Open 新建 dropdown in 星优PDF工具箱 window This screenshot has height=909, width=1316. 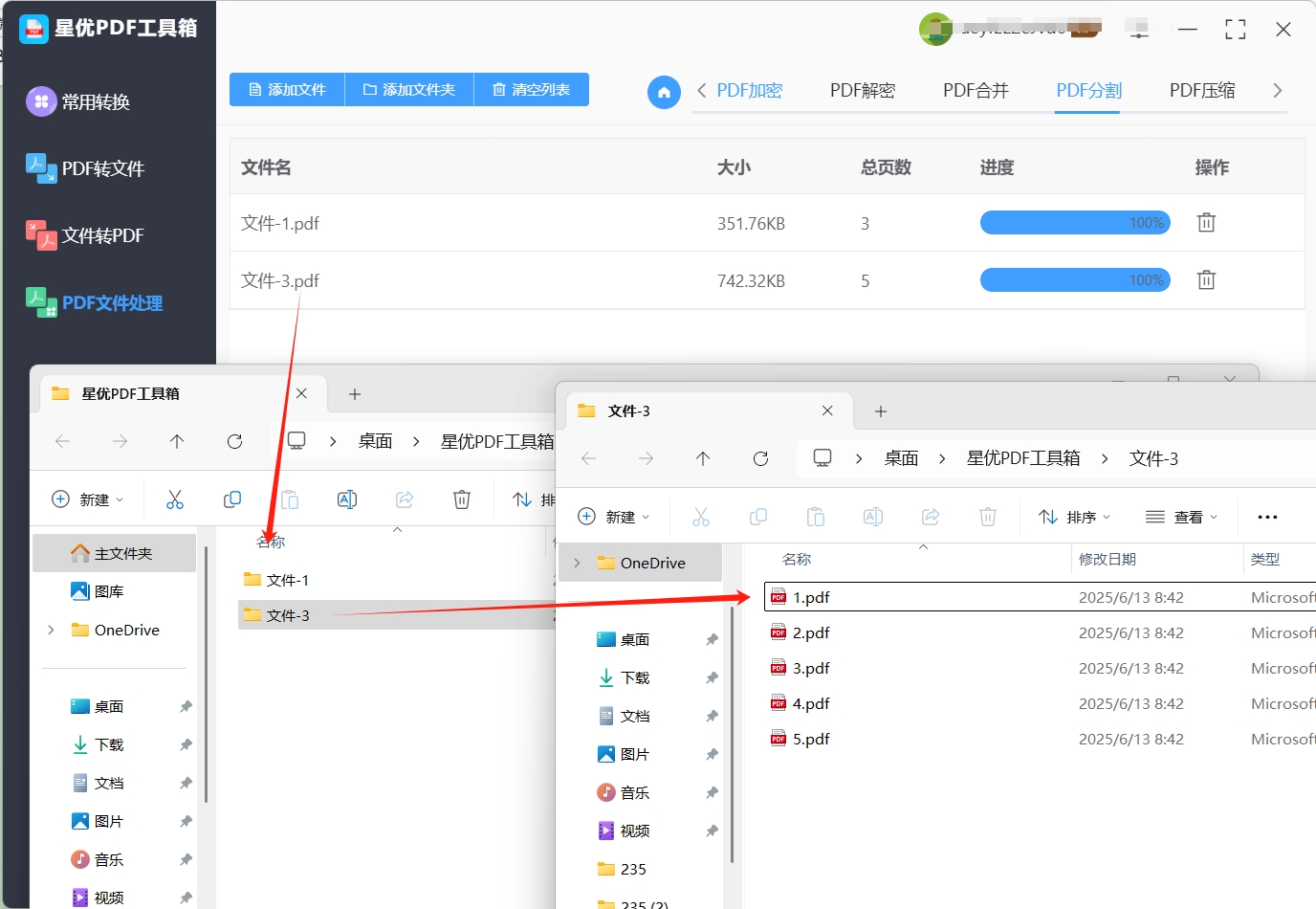(x=87, y=499)
